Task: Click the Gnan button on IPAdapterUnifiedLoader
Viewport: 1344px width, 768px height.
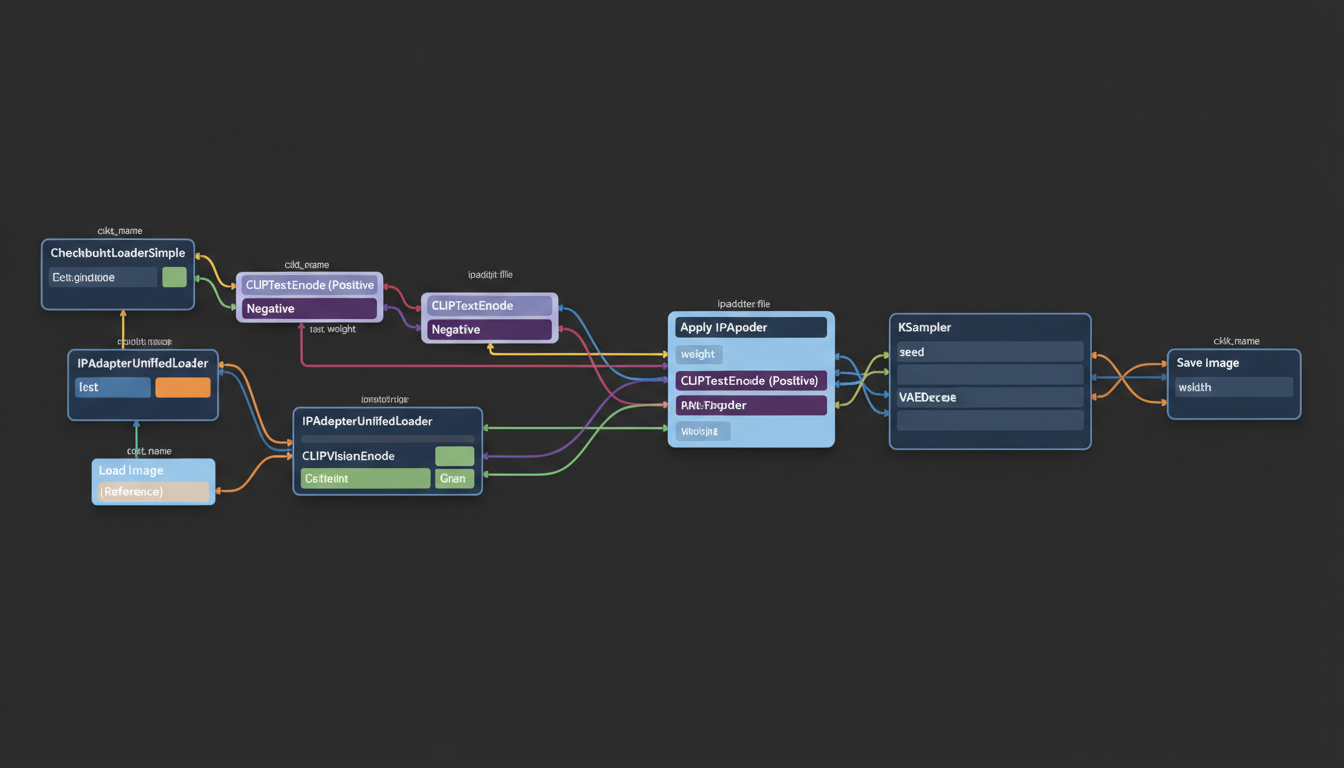Action: pos(454,478)
